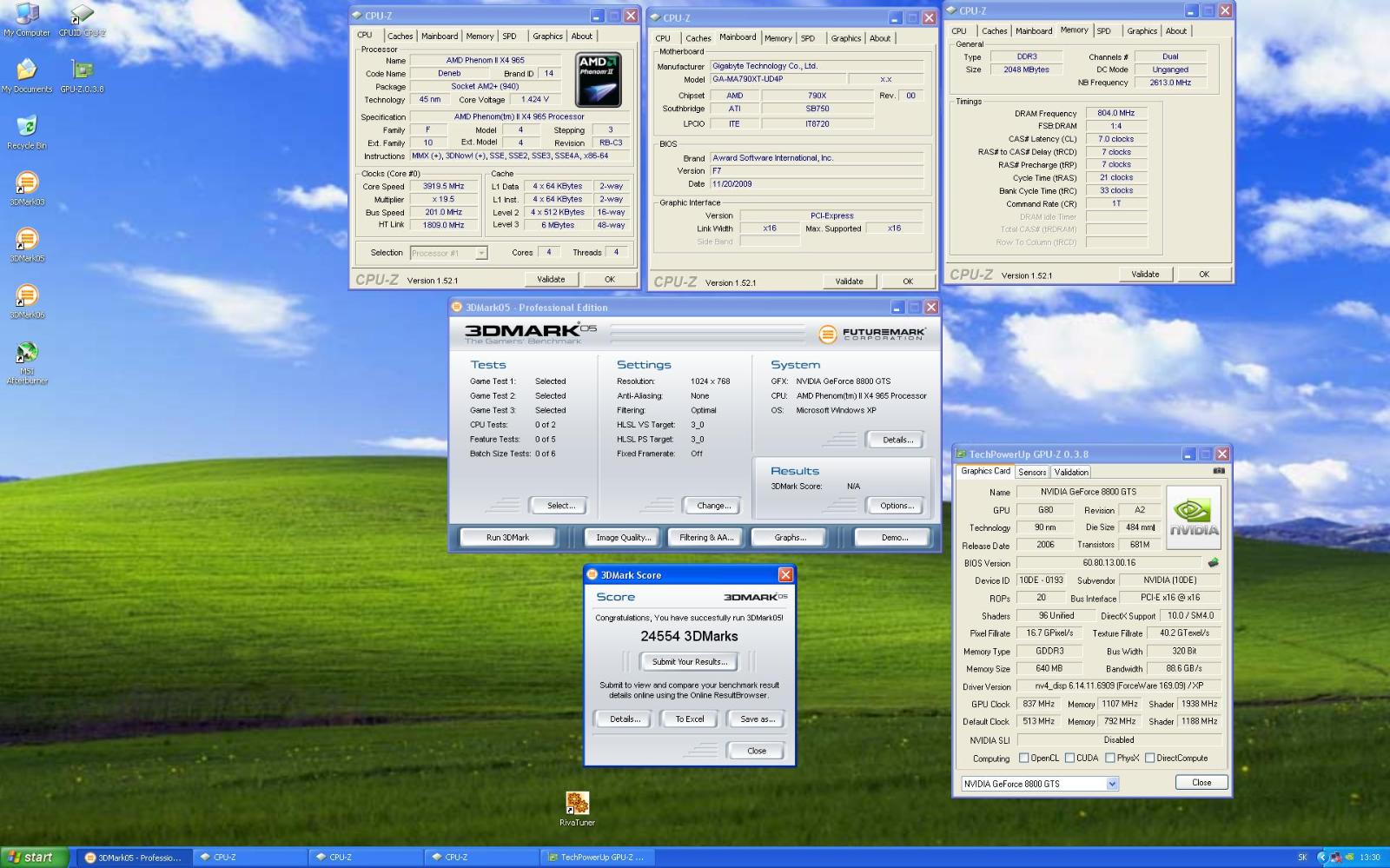Image resolution: width=1390 pixels, height=868 pixels.
Task: Open the Start menu
Action: click(34, 857)
